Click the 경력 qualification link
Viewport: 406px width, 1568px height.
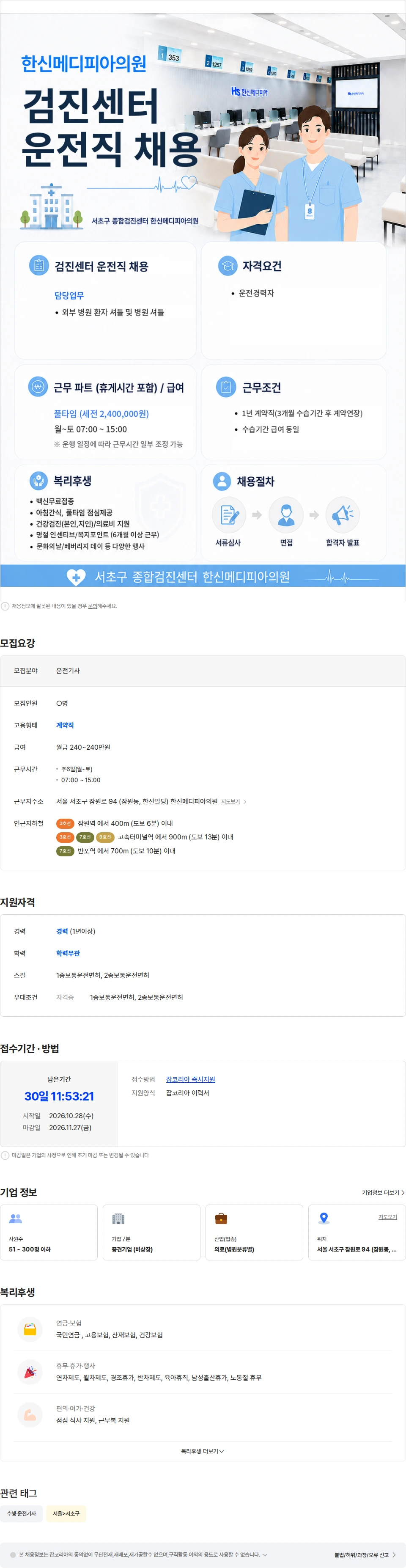pyautogui.click(x=62, y=931)
